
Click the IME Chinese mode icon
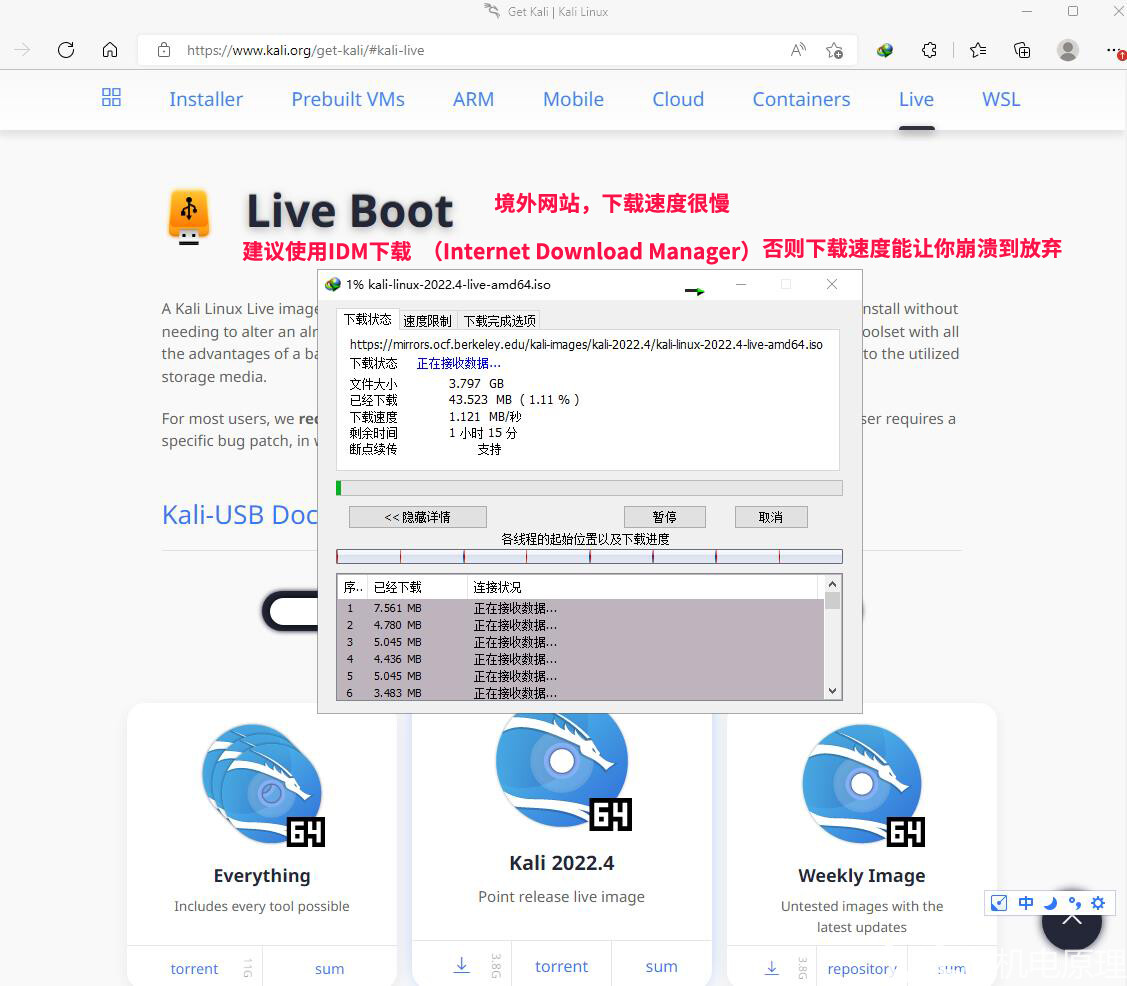click(x=1026, y=903)
